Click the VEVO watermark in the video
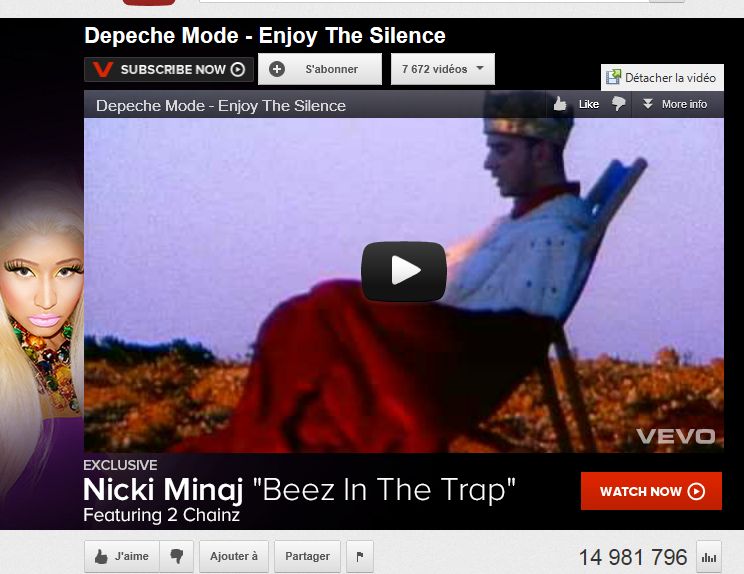This screenshot has width=744, height=574. coord(676,436)
